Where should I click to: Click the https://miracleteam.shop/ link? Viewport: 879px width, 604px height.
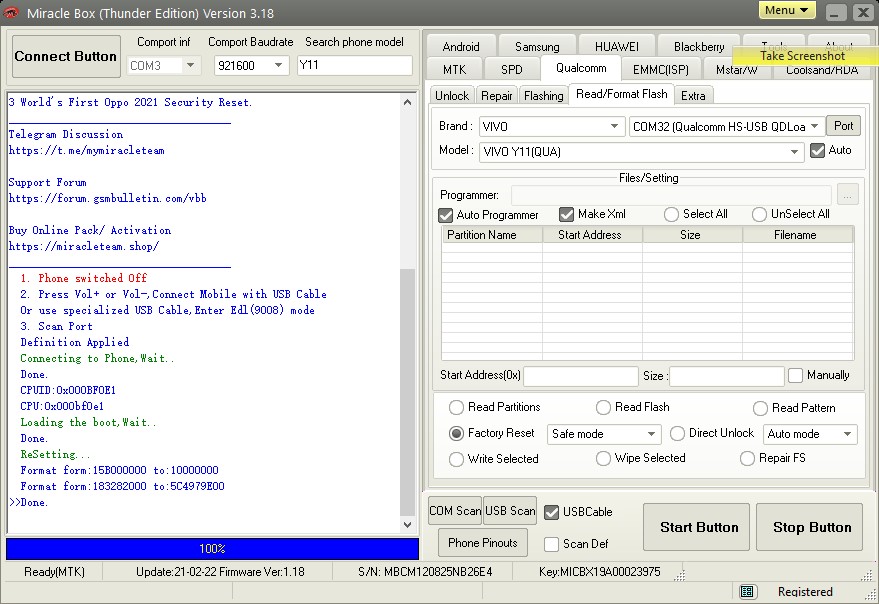pyautogui.click(x=84, y=246)
